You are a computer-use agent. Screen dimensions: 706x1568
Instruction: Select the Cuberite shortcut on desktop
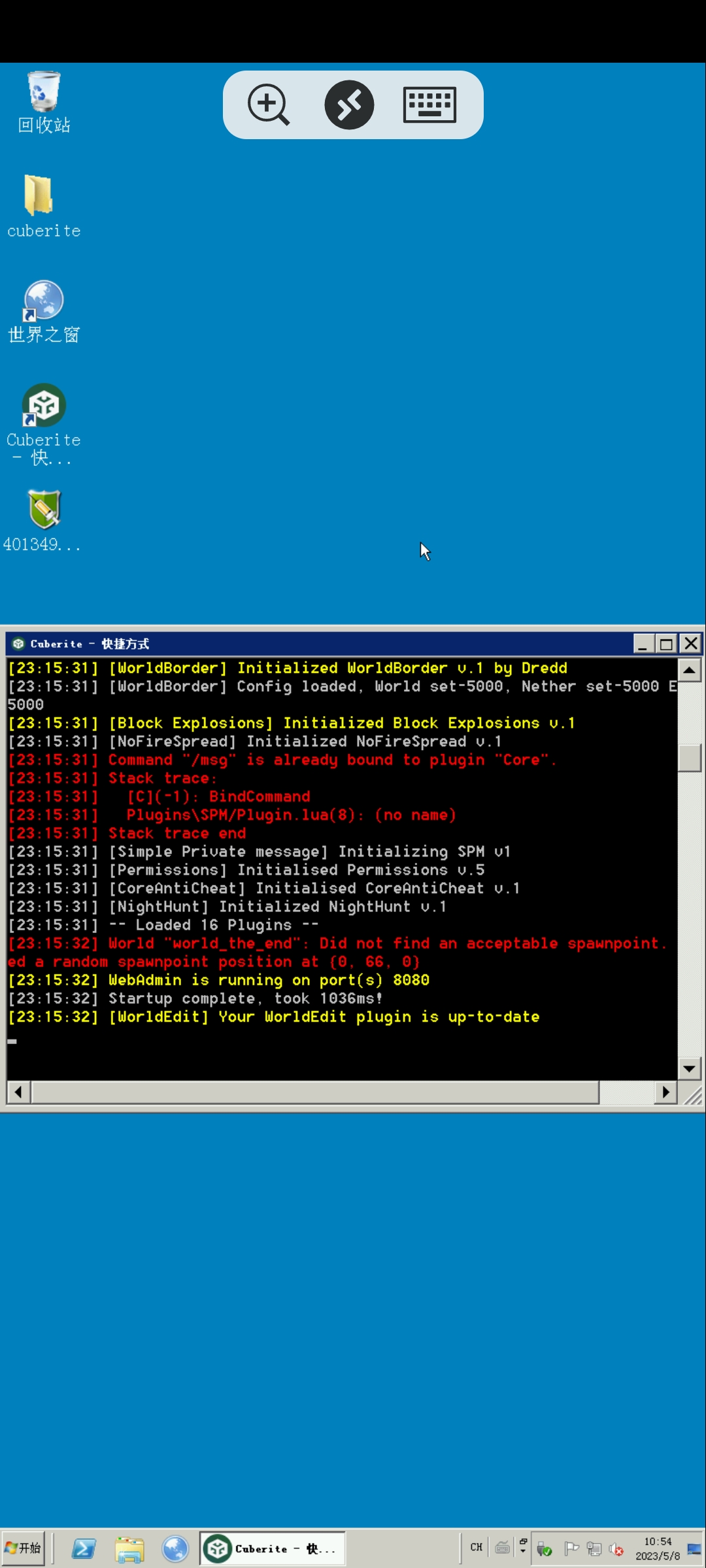(x=44, y=406)
